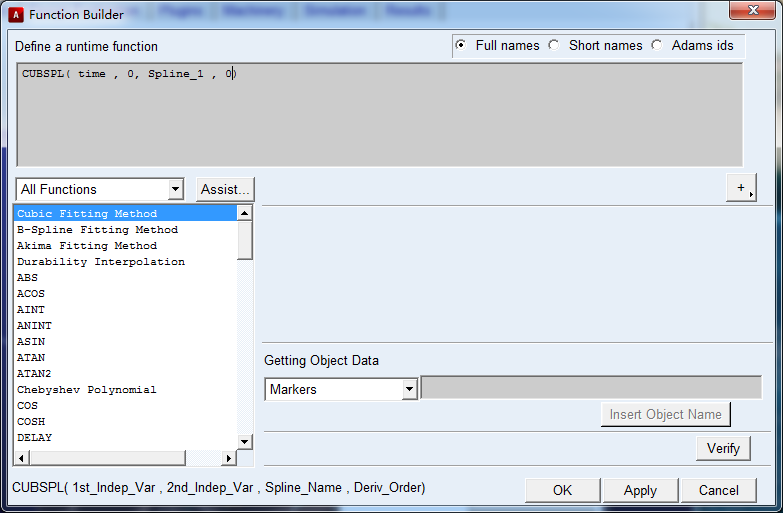The width and height of the screenshot is (783, 513).
Task: Select the DELAY function
Action: click(125, 438)
